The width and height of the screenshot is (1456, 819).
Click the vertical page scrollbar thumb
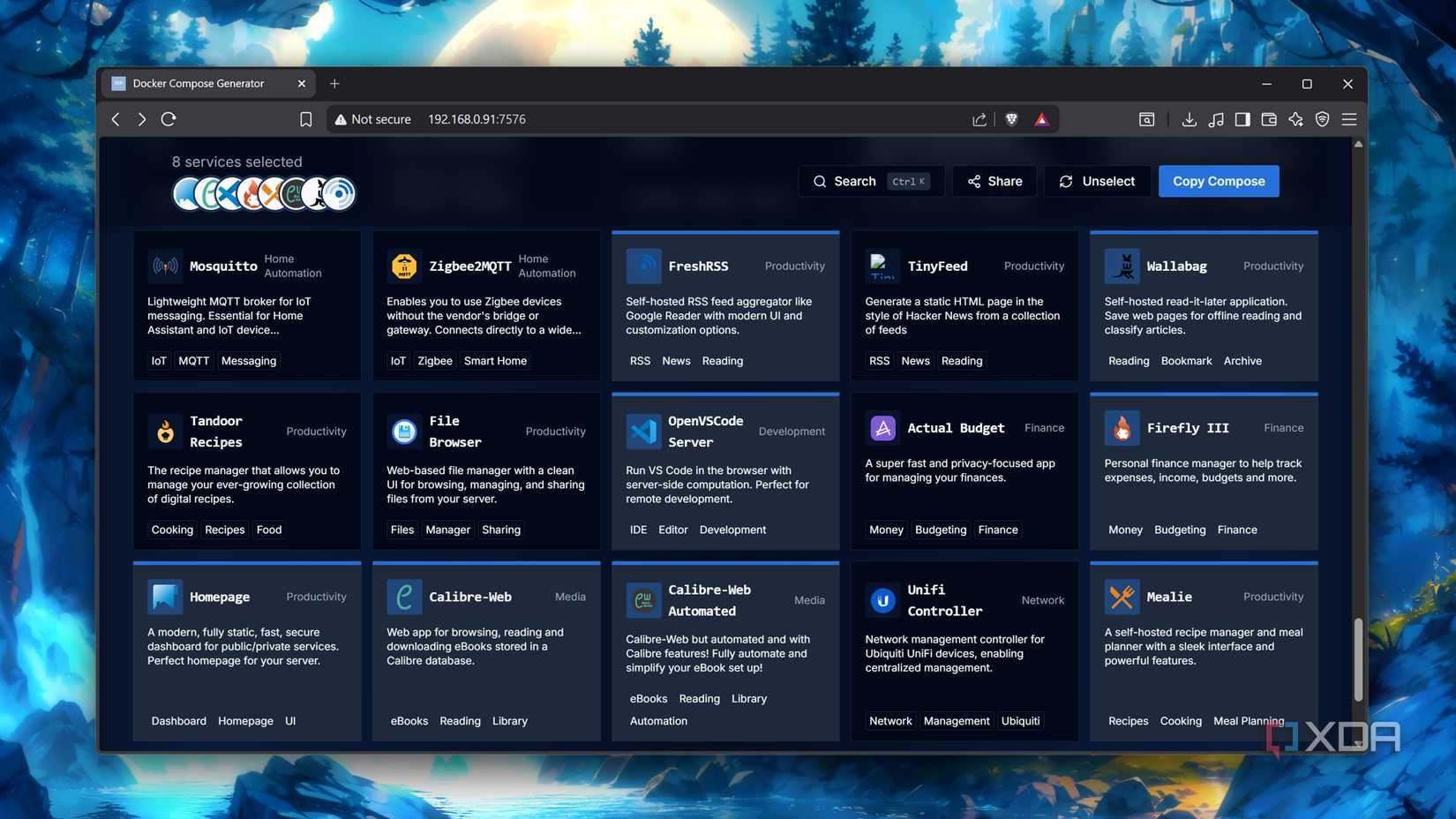1358,659
